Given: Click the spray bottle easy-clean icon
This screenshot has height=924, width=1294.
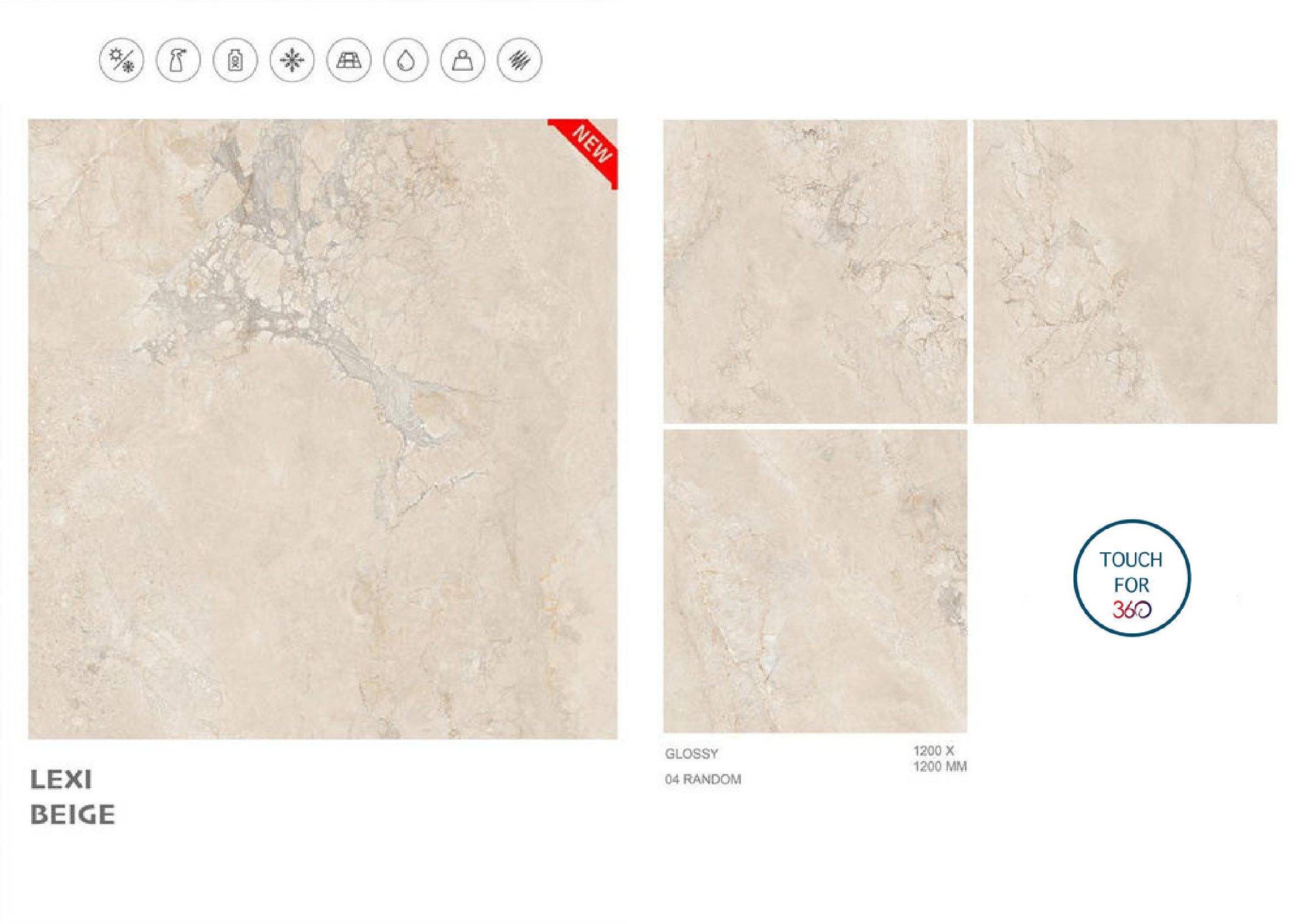Looking at the screenshot, I should pyautogui.click(x=178, y=60).
